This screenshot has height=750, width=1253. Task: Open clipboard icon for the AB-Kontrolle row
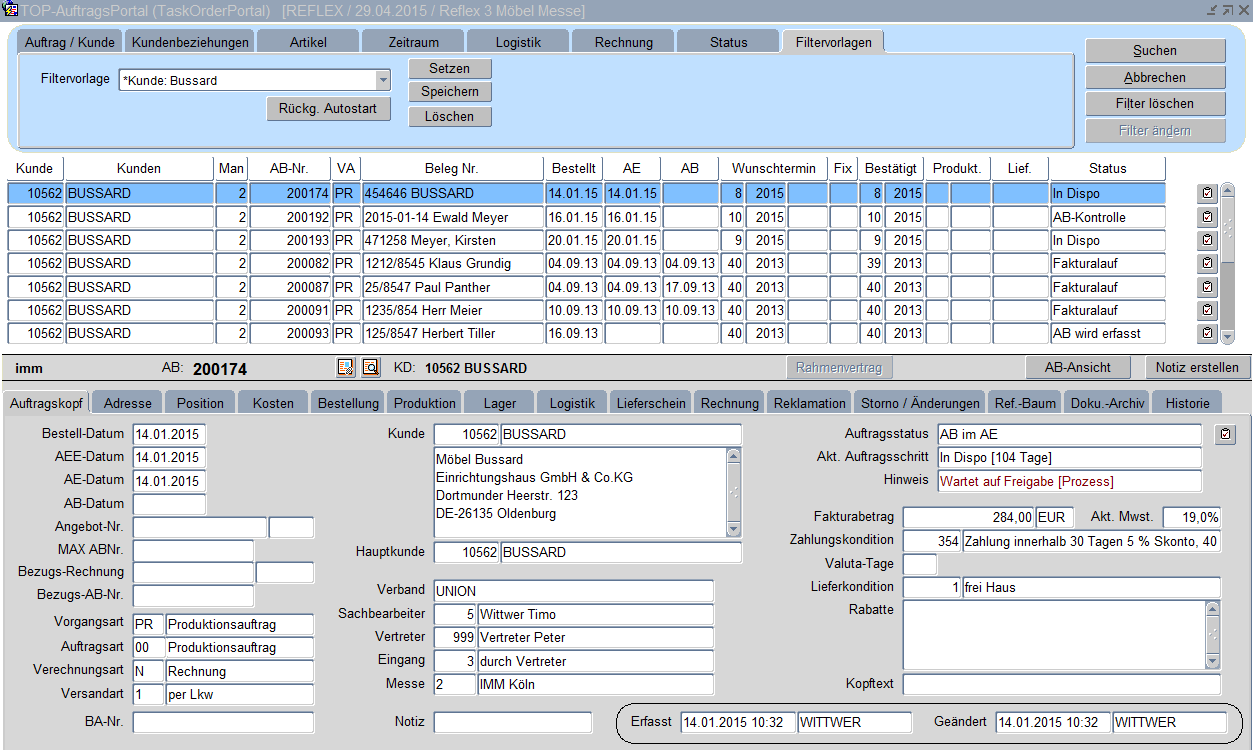click(1207, 217)
